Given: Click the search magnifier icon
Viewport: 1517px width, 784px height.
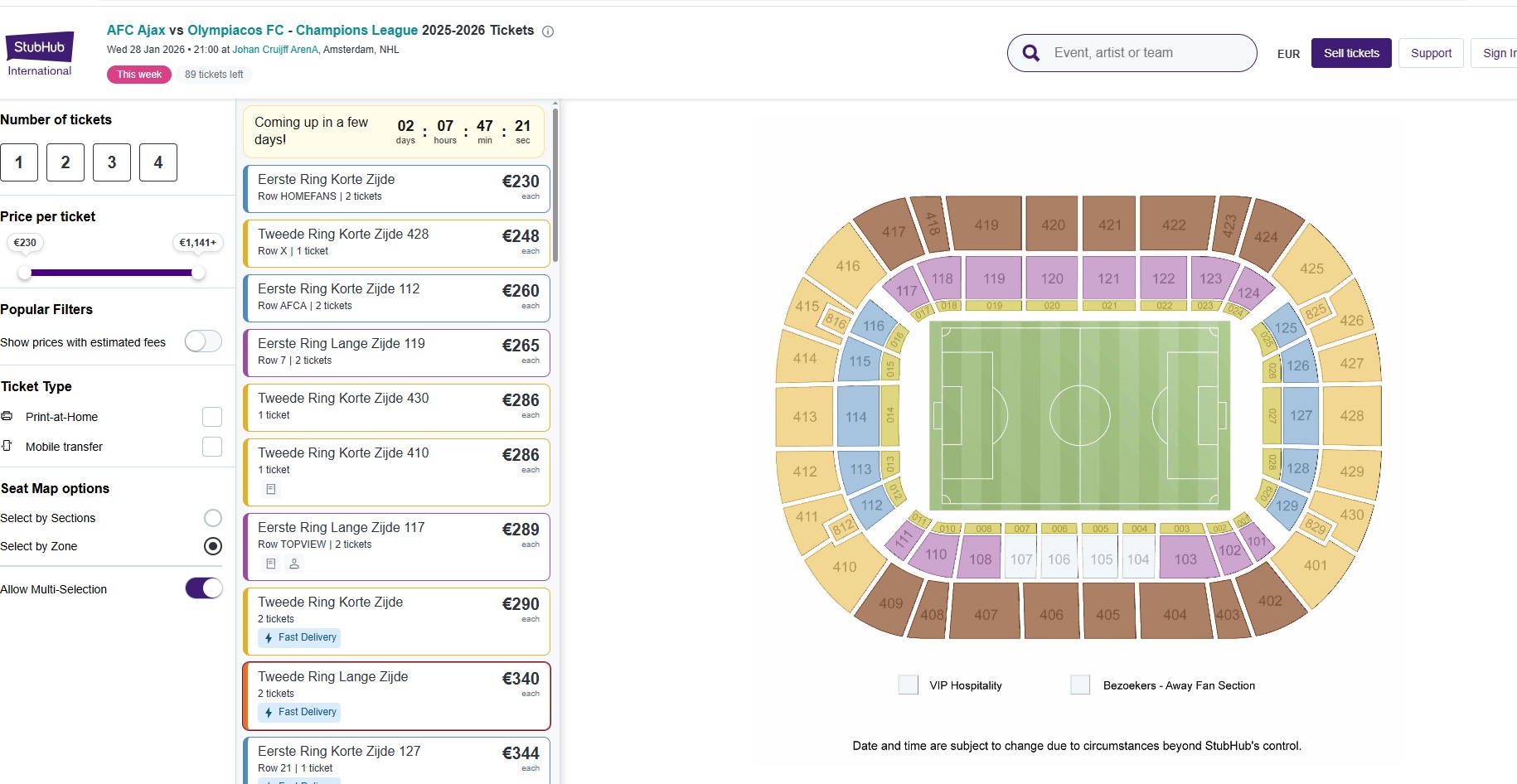Looking at the screenshot, I should (1030, 53).
